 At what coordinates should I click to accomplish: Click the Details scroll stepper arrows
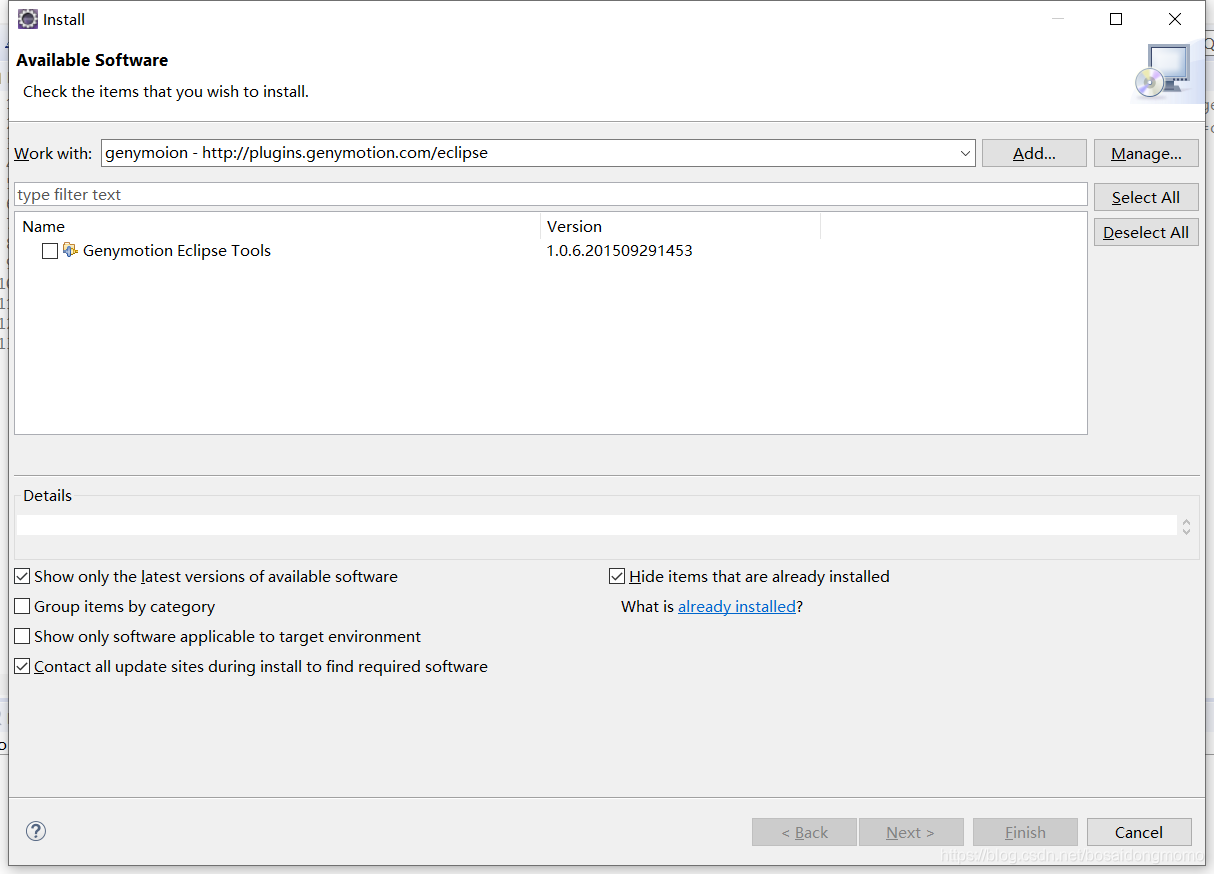point(1186,525)
